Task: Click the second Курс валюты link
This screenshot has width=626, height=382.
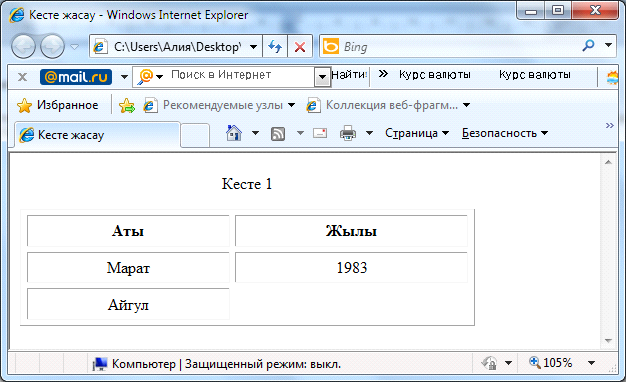Action: (535, 75)
